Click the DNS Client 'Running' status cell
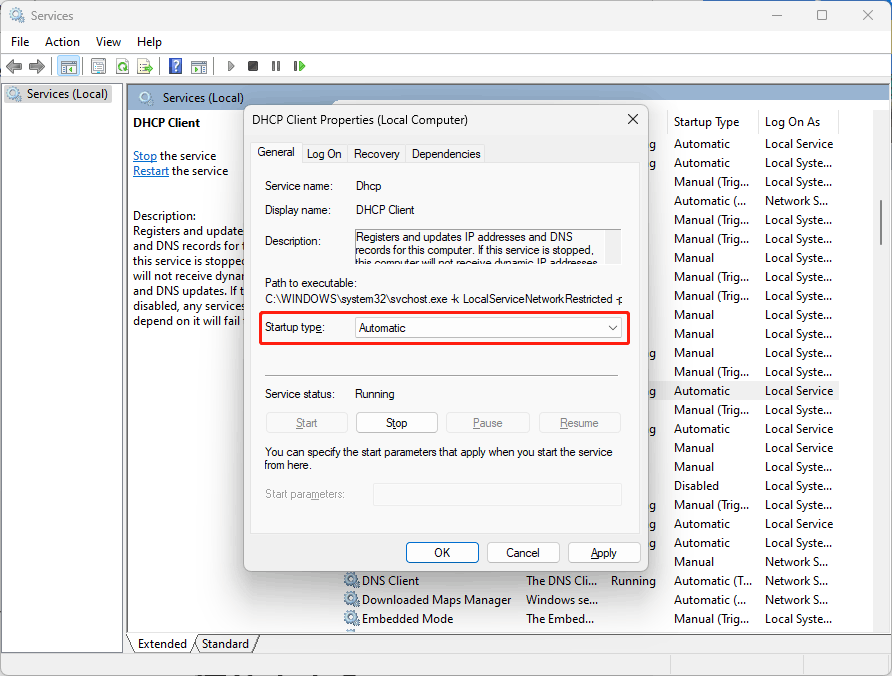 [633, 581]
